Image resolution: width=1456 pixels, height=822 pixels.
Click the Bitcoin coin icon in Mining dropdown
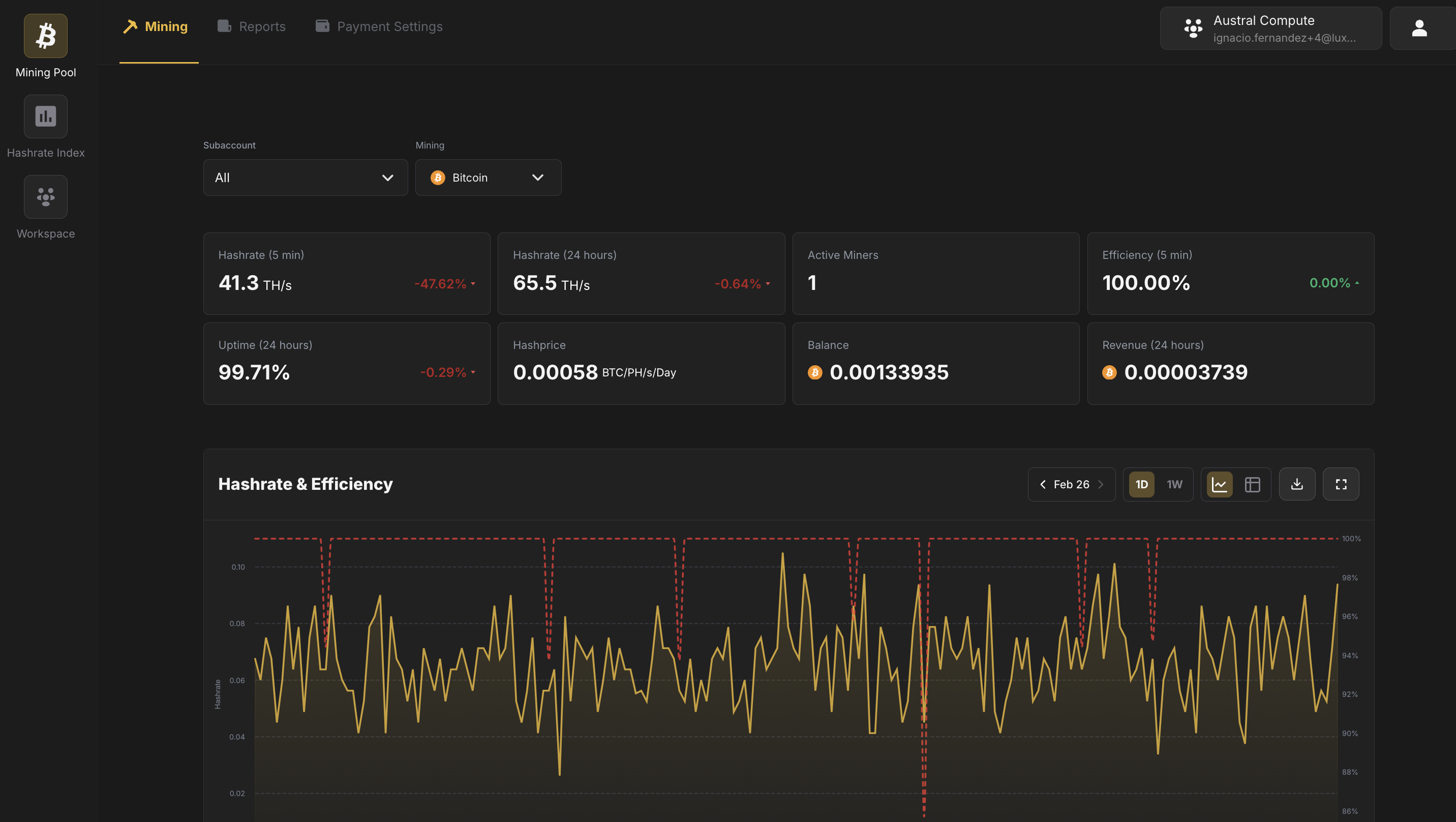(x=438, y=178)
